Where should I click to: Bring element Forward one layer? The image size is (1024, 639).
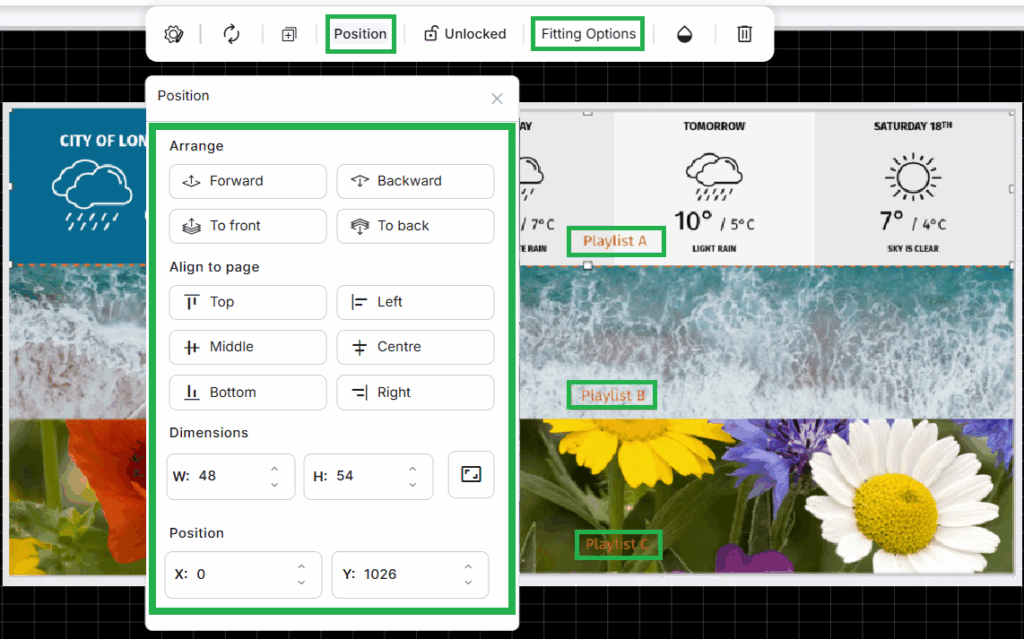(x=248, y=181)
